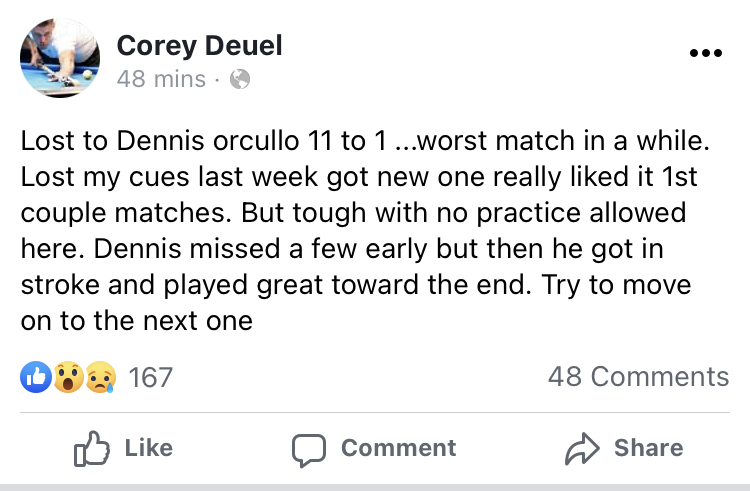
Task: Tap the speech bubble Comment icon
Action: point(309,449)
